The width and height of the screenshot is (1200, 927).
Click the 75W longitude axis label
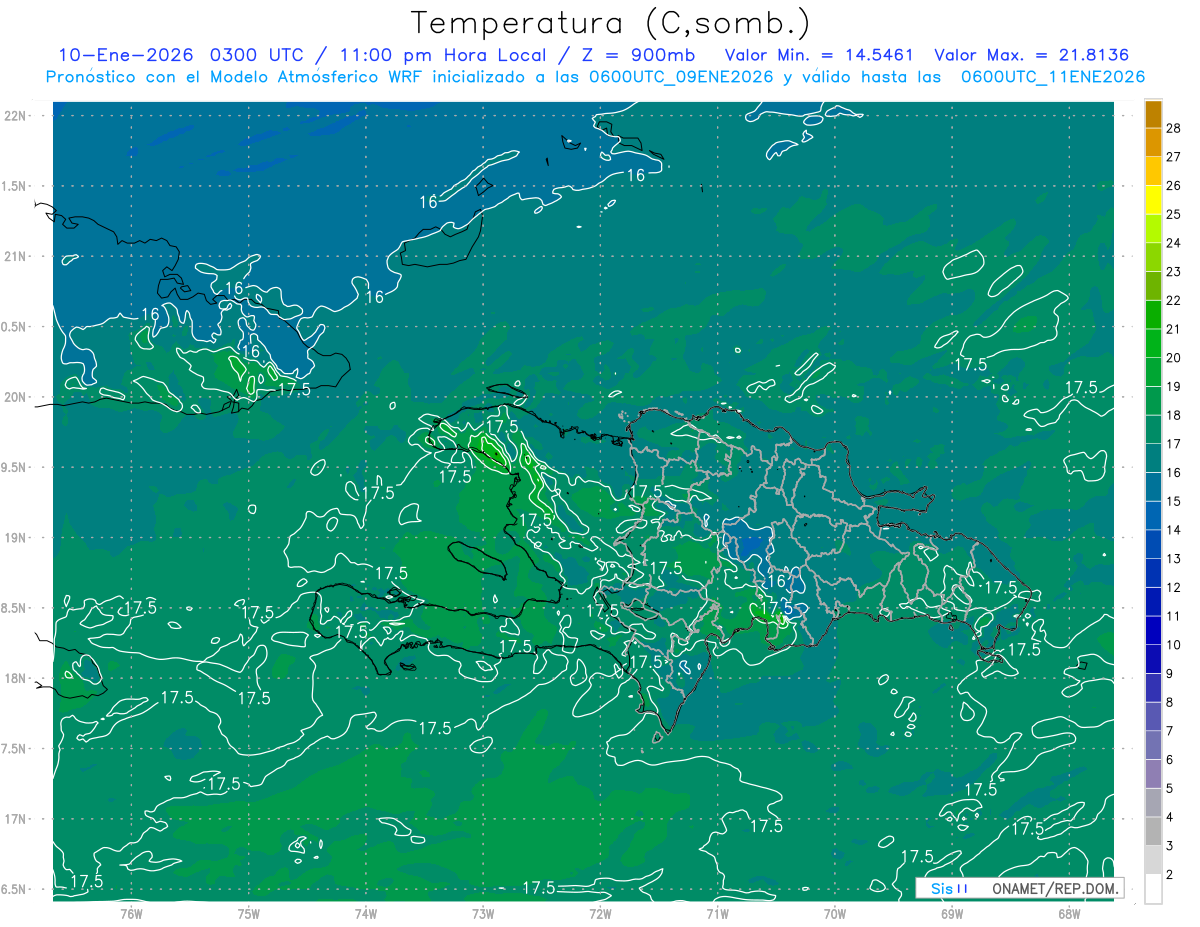click(249, 913)
